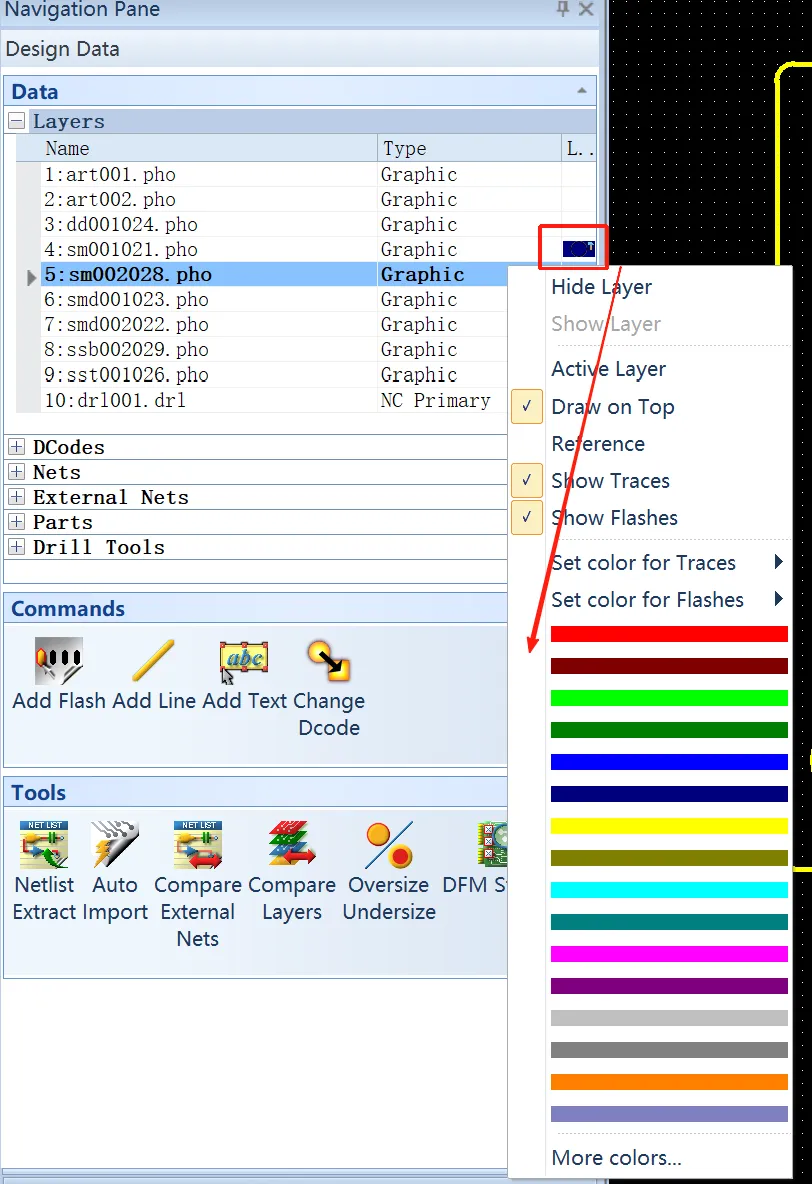The image size is (812, 1184).
Task: Click the NC Primary type cell
Action: [x=436, y=400]
